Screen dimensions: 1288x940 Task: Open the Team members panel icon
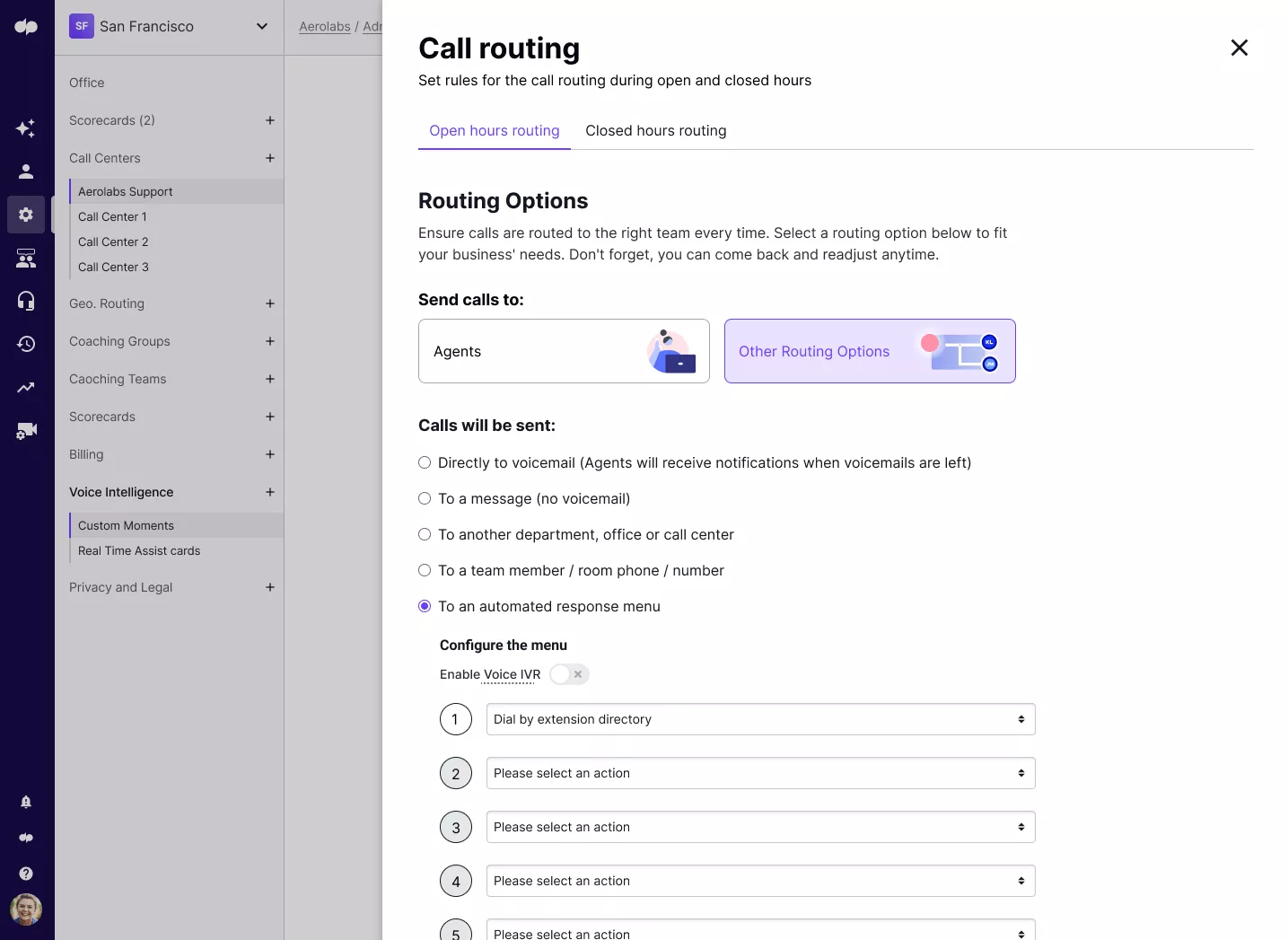click(x=26, y=258)
